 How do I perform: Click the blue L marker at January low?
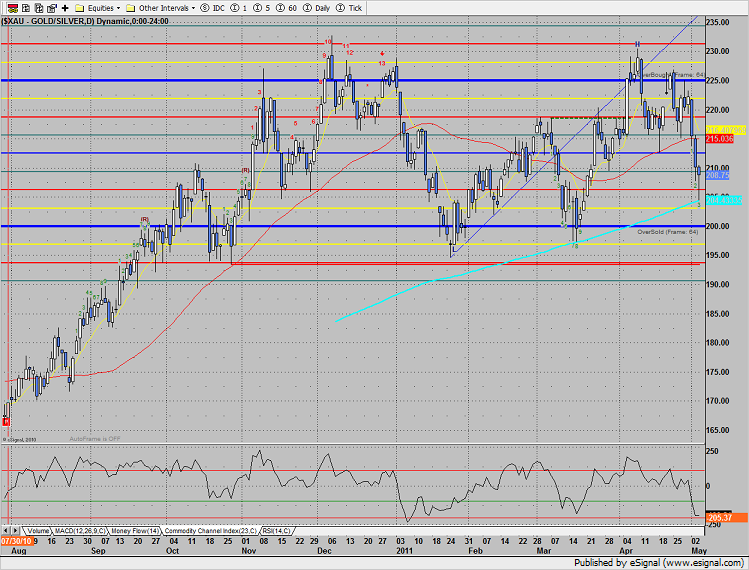point(453,248)
